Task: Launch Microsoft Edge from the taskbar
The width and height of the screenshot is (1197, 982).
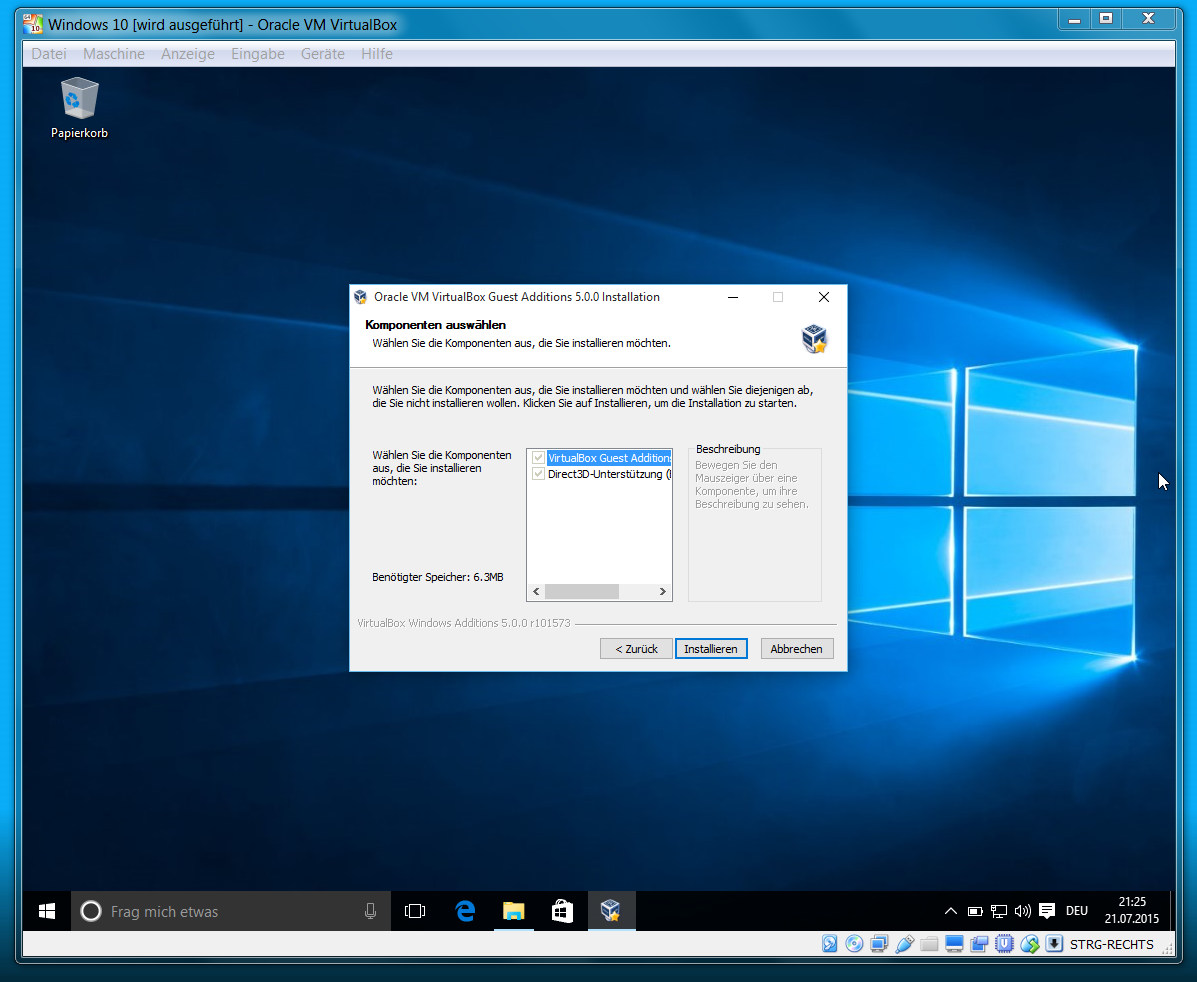Action: pos(465,911)
